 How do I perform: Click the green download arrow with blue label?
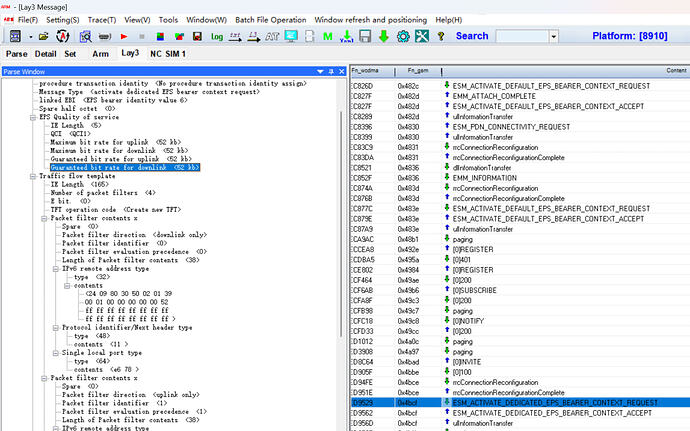[x=347, y=37]
